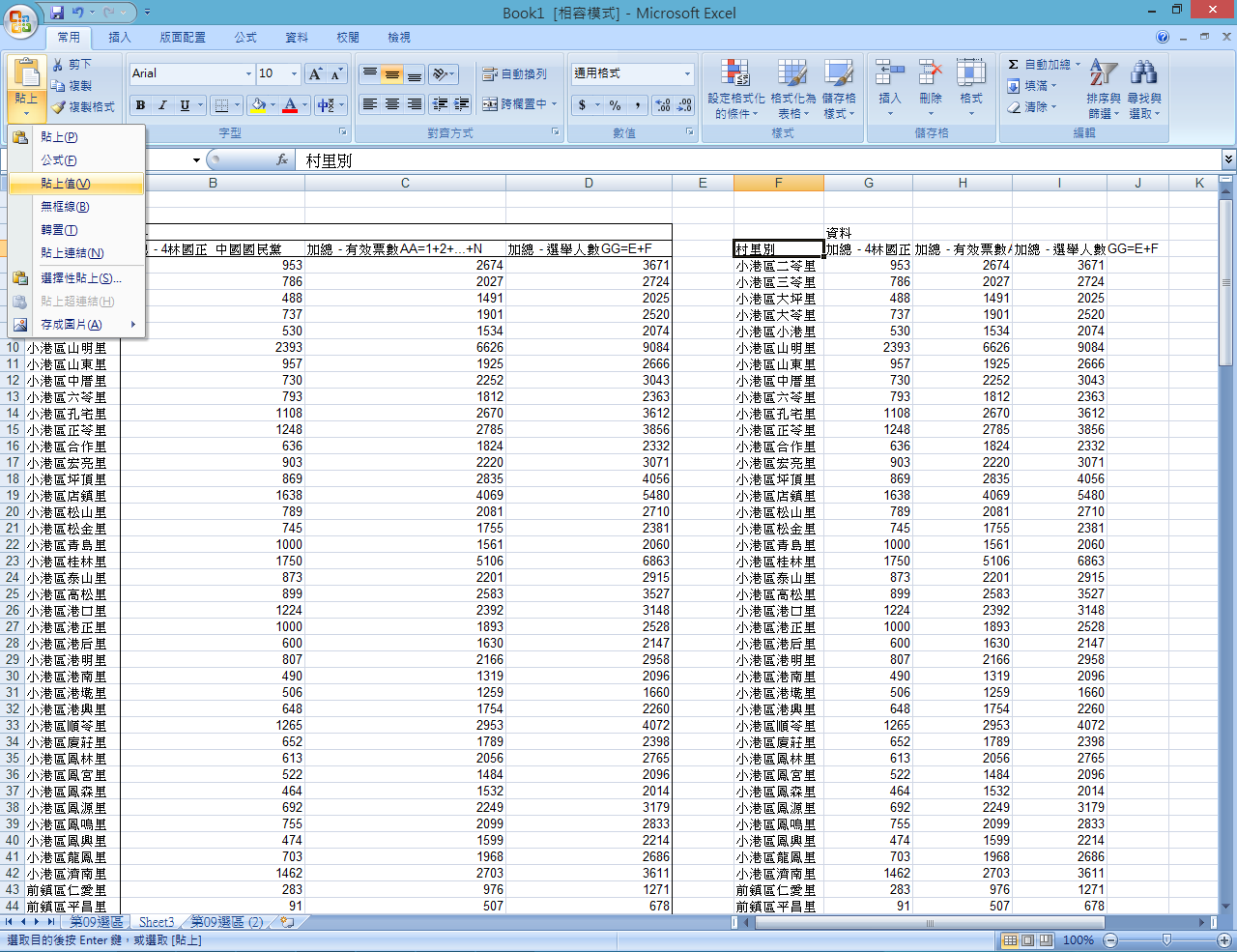
Task: Select Transpose (轉置) in the paste menu
Action: click(59, 230)
